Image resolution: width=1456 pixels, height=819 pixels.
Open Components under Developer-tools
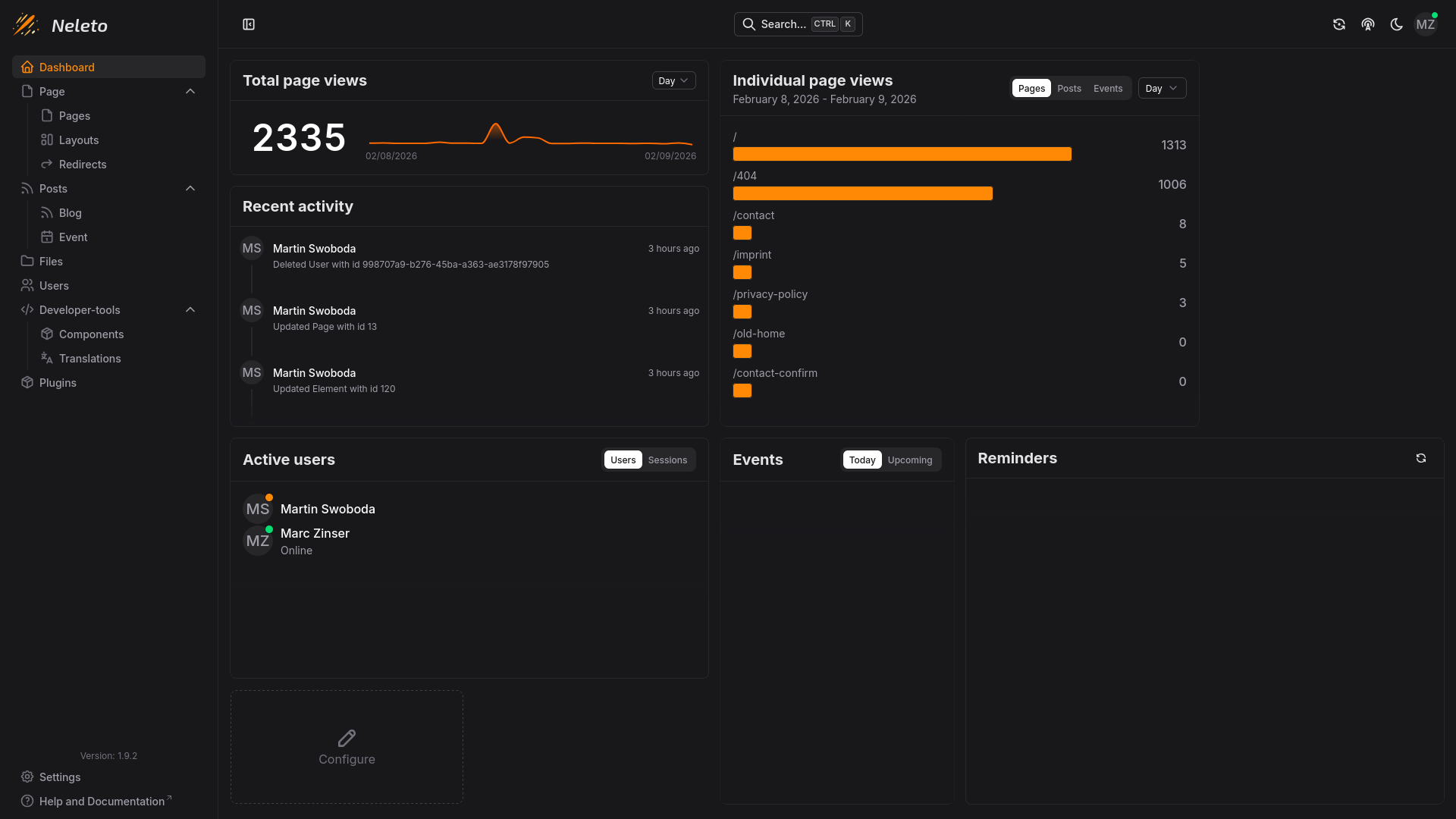(90, 334)
